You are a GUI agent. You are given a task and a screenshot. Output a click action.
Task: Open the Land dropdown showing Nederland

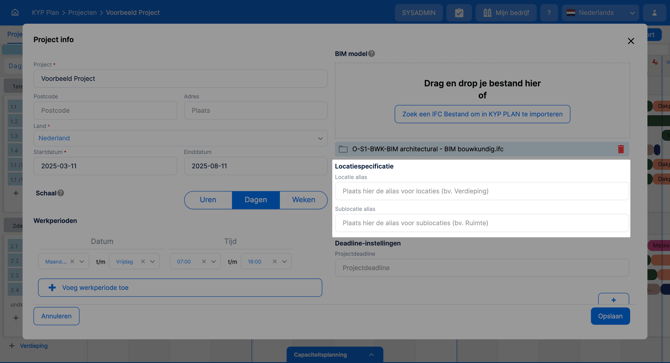(180, 138)
